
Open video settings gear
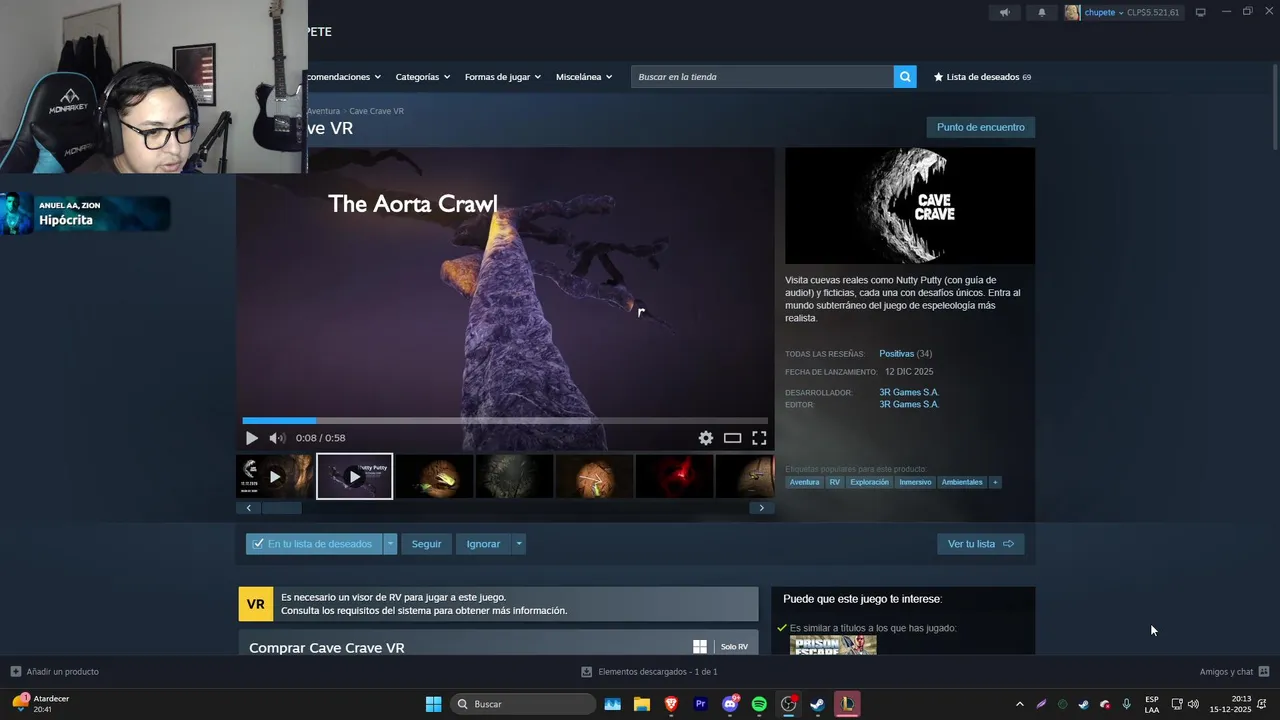706,438
